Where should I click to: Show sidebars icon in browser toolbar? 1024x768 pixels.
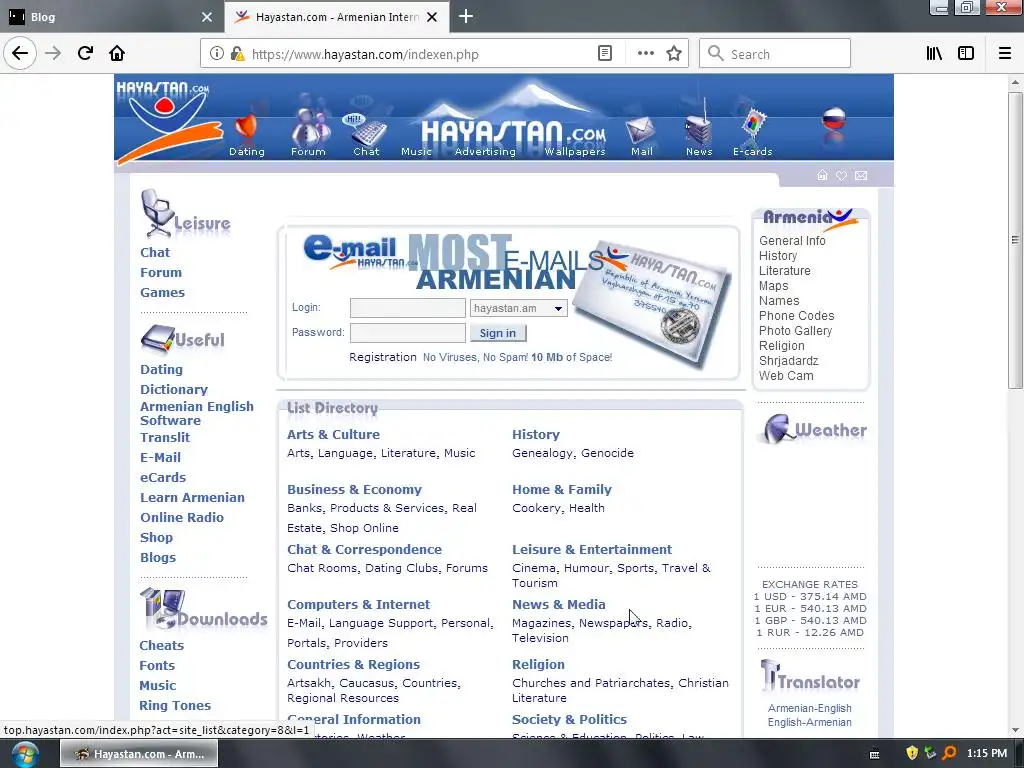click(x=966, y=54)
